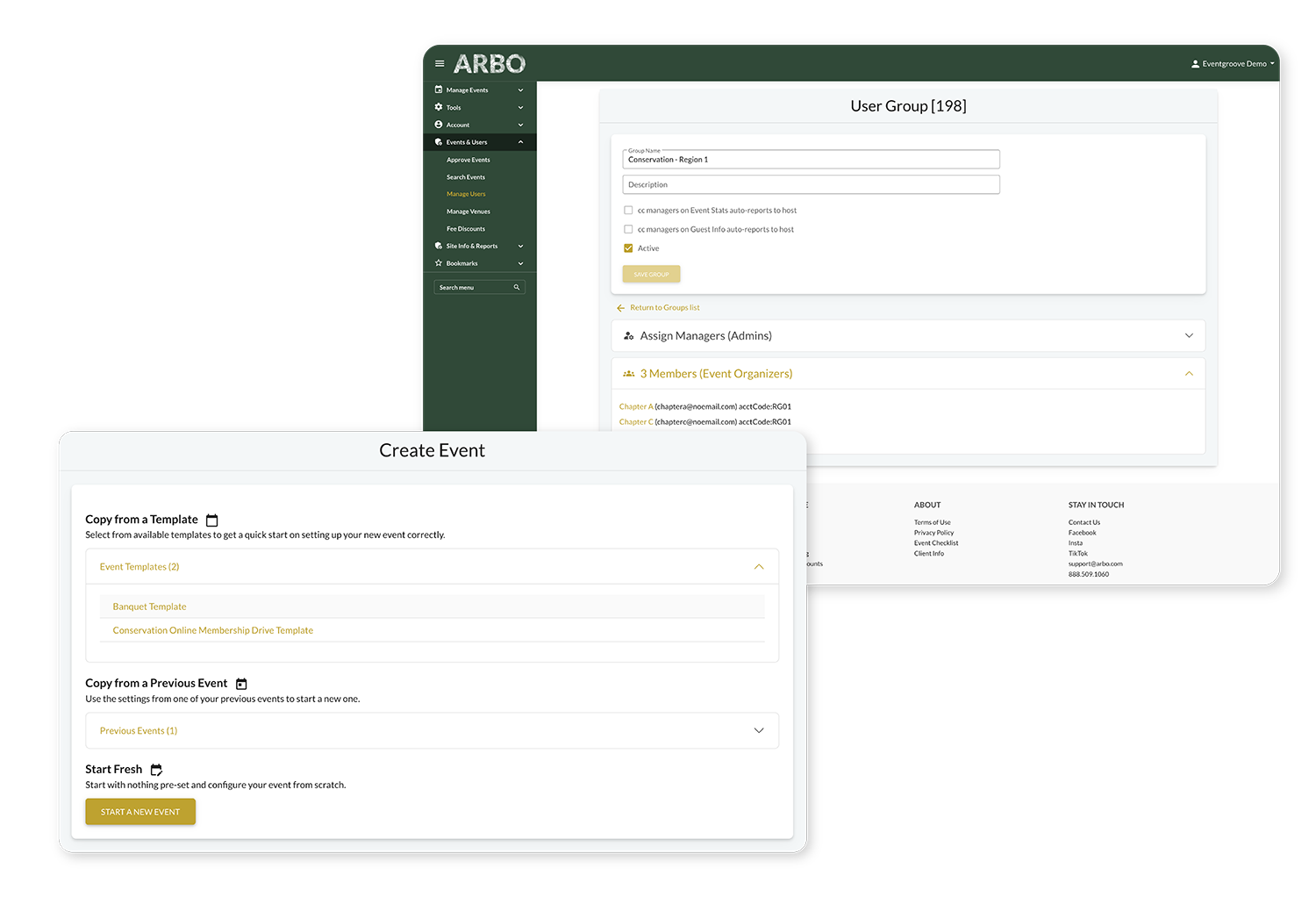Image resolution: width=1316 pixels, height=897 pixels.
Task: Open TikTok footer link
Action: point(1077,554)
